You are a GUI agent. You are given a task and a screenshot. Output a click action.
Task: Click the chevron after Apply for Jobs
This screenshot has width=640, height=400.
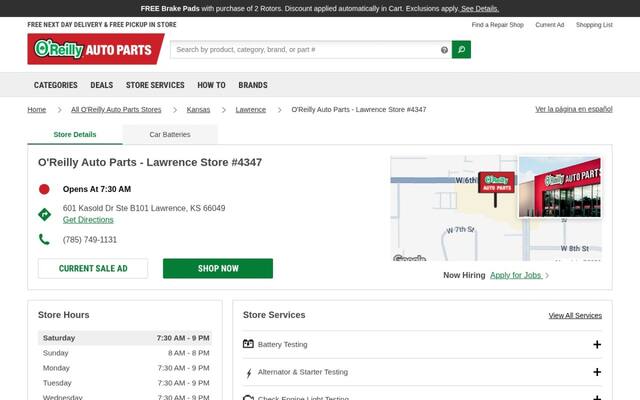(x=547, y=276)
